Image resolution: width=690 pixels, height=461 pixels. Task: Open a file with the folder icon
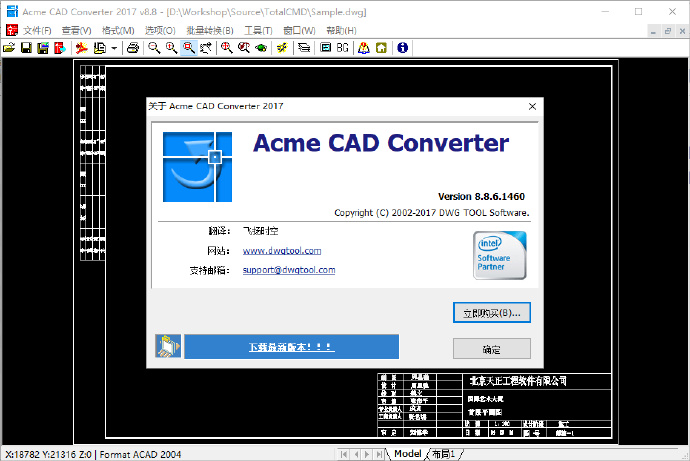pyautogui.click(x=9, y=48)
